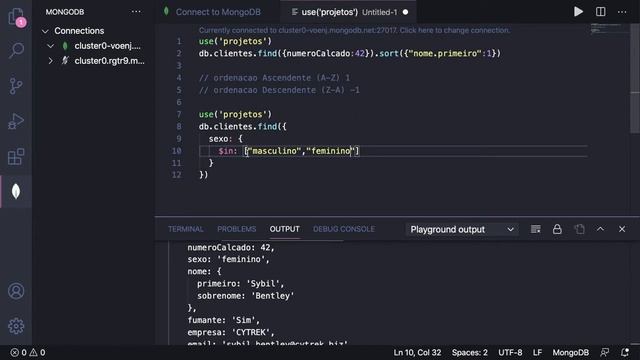Click the fumante: 'Sim' output line
The width and height of the screenshot is (640, 360).
pyautogui.click(x=224, y=320)
